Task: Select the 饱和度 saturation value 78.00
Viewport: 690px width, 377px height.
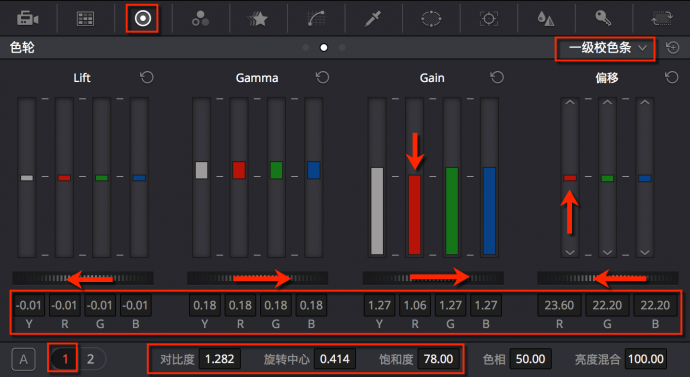Action: click(x=438, y=359)
